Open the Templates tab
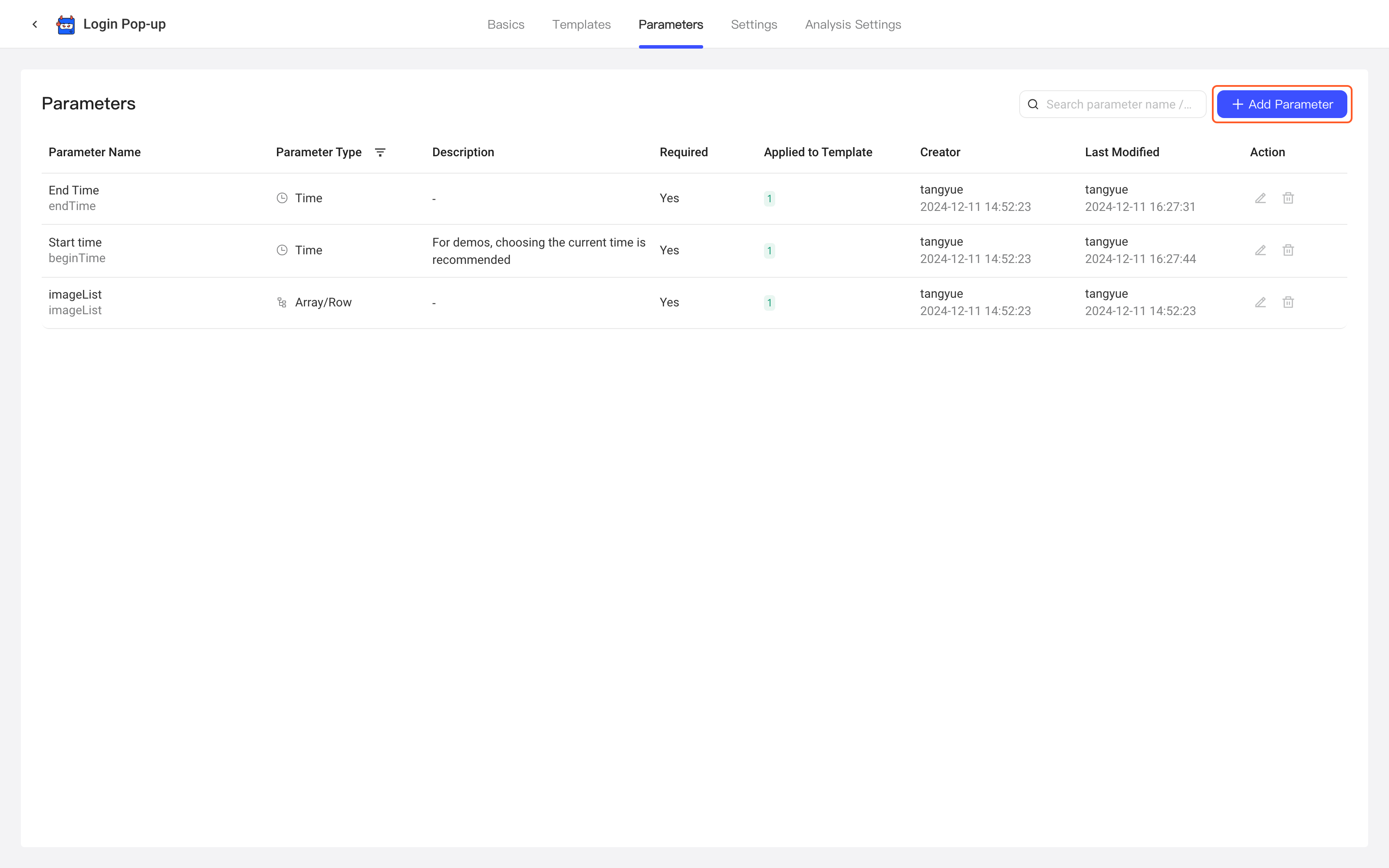Viewport: 1389px width, 868px height. click(582, 25)
